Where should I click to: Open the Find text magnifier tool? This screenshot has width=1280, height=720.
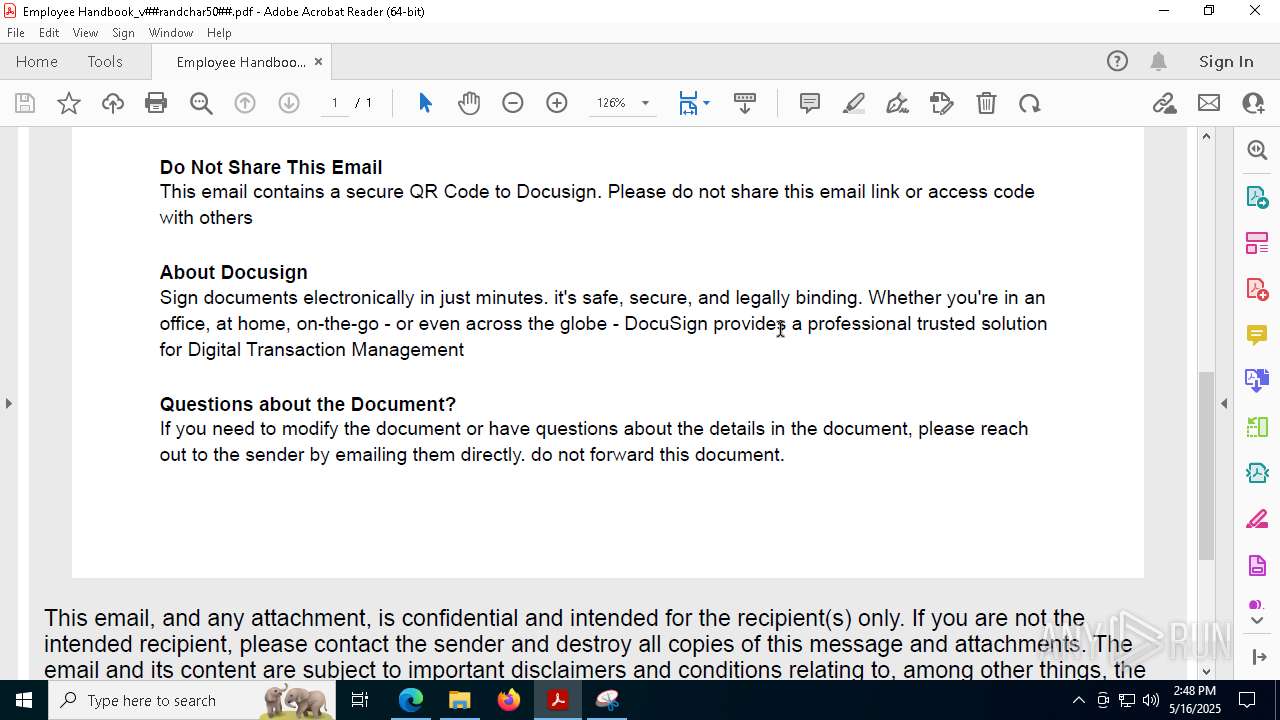point(201,103)
